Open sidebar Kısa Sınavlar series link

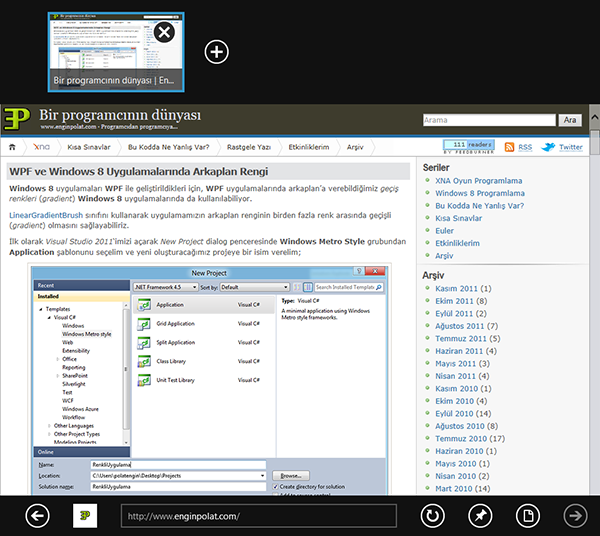tap(458, 218)
